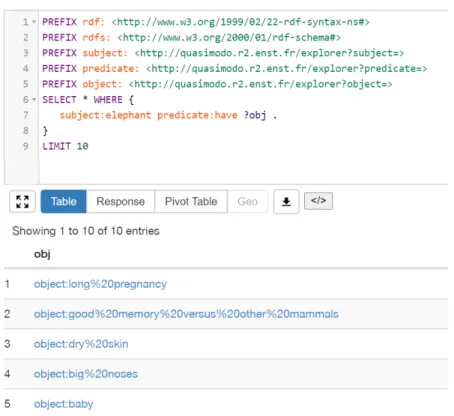Collapse the fold arrow on line 1
The height and width of the screenshot is (416, 454).
point(34,22)
